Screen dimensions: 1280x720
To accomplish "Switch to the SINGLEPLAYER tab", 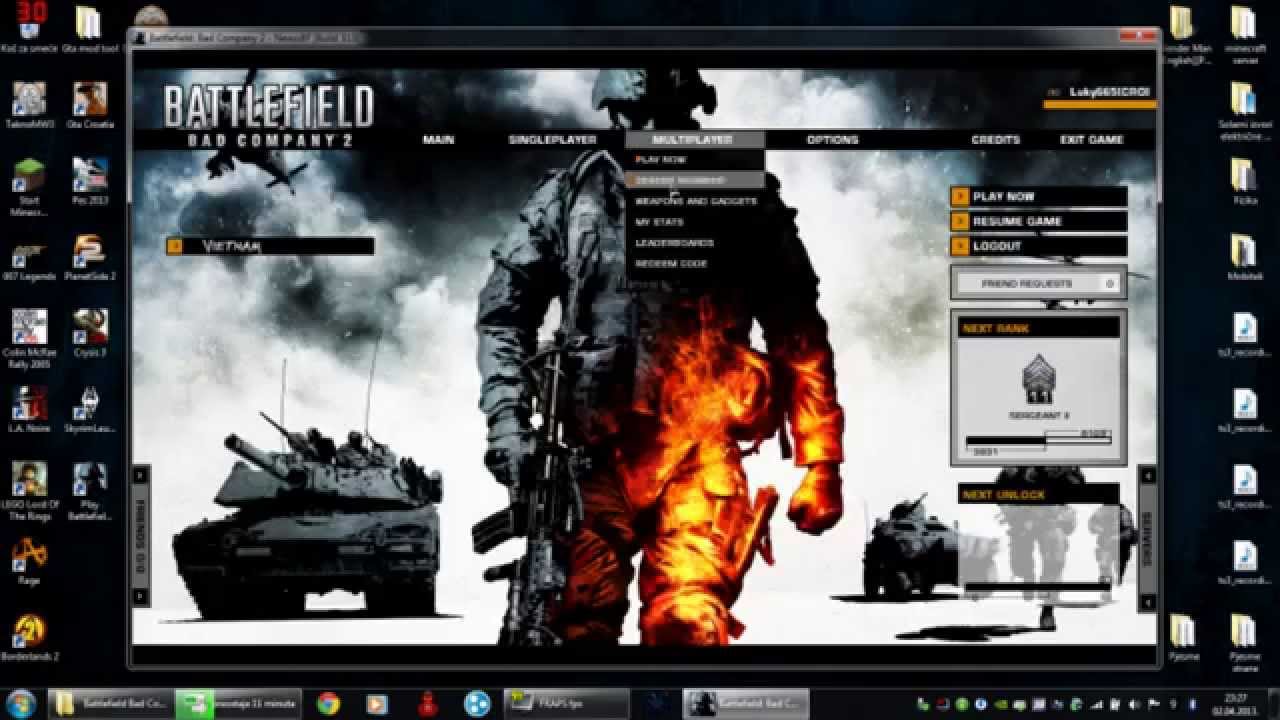I will (x=552, y=140).
